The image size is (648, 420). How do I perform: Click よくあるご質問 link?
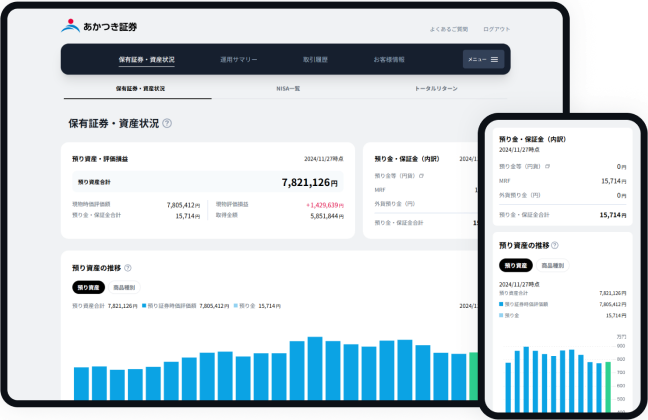449,29
